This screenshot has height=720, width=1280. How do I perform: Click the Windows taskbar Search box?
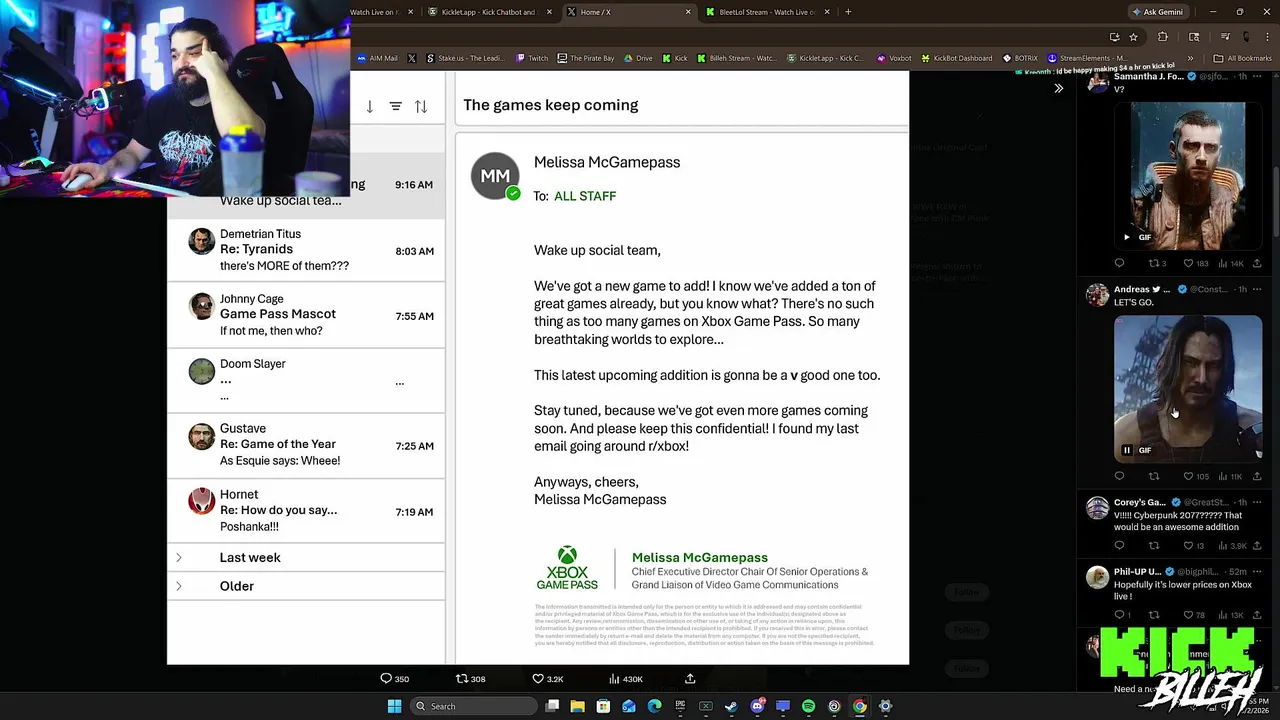point(475,706)
